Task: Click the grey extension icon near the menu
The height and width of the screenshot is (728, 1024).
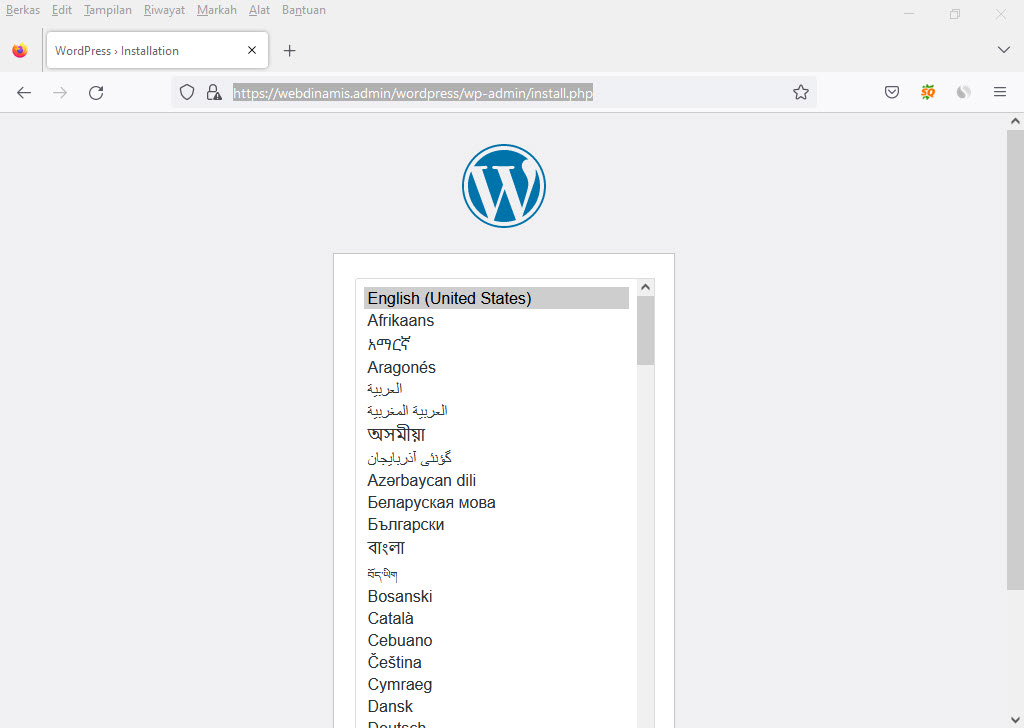Action: (963, 92)
